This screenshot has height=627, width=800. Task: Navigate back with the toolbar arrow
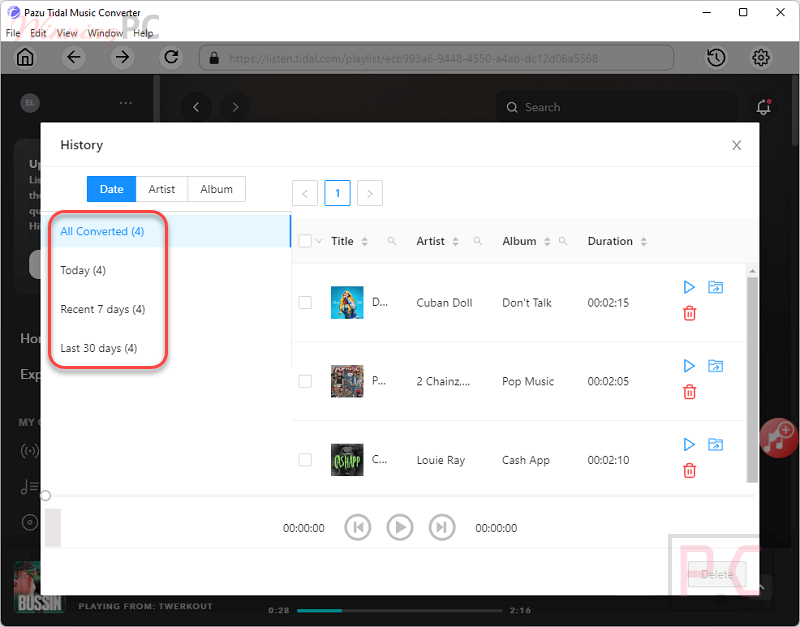click(74, 57)
